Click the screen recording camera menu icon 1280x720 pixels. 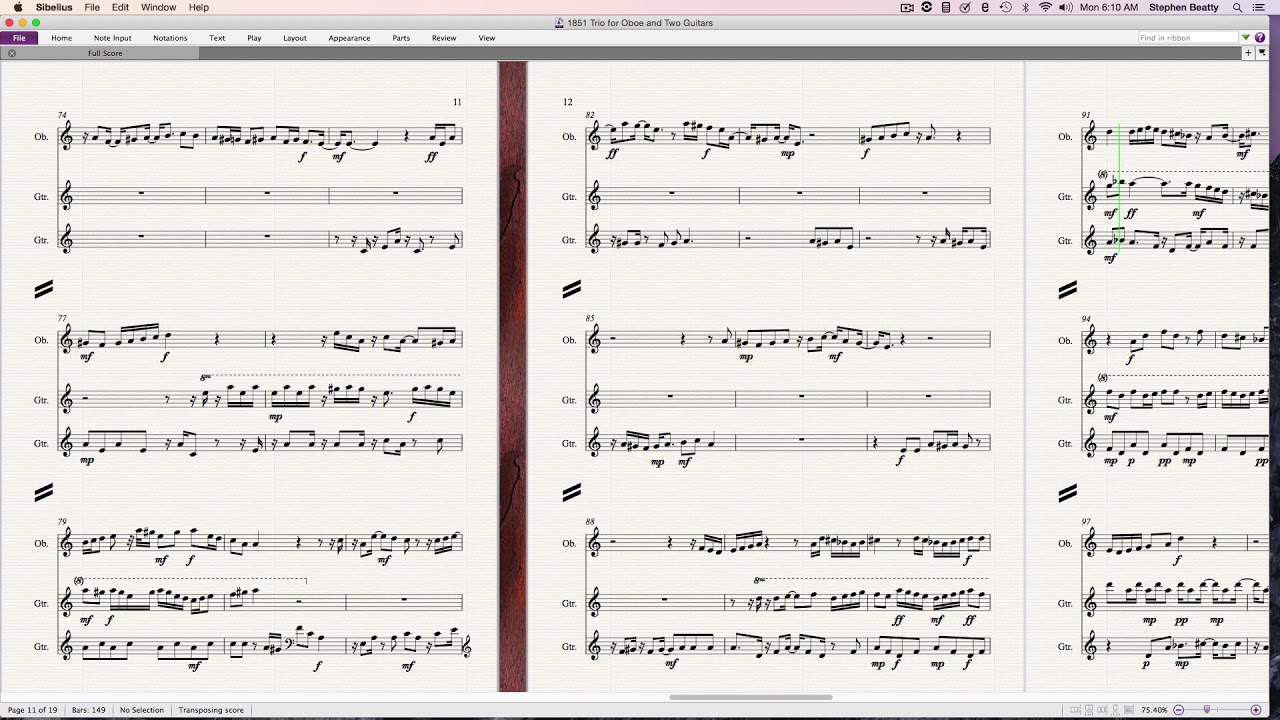(x=907, y=7)
